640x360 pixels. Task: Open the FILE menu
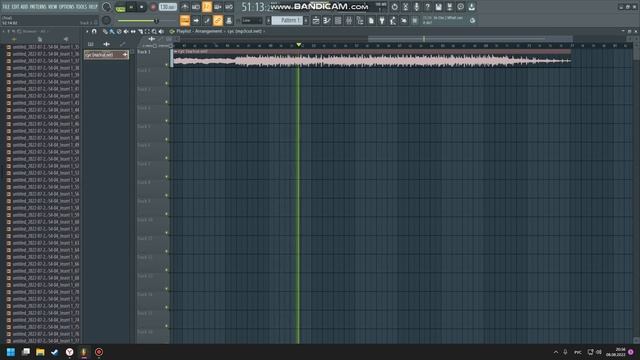click(x=6, y=7)
